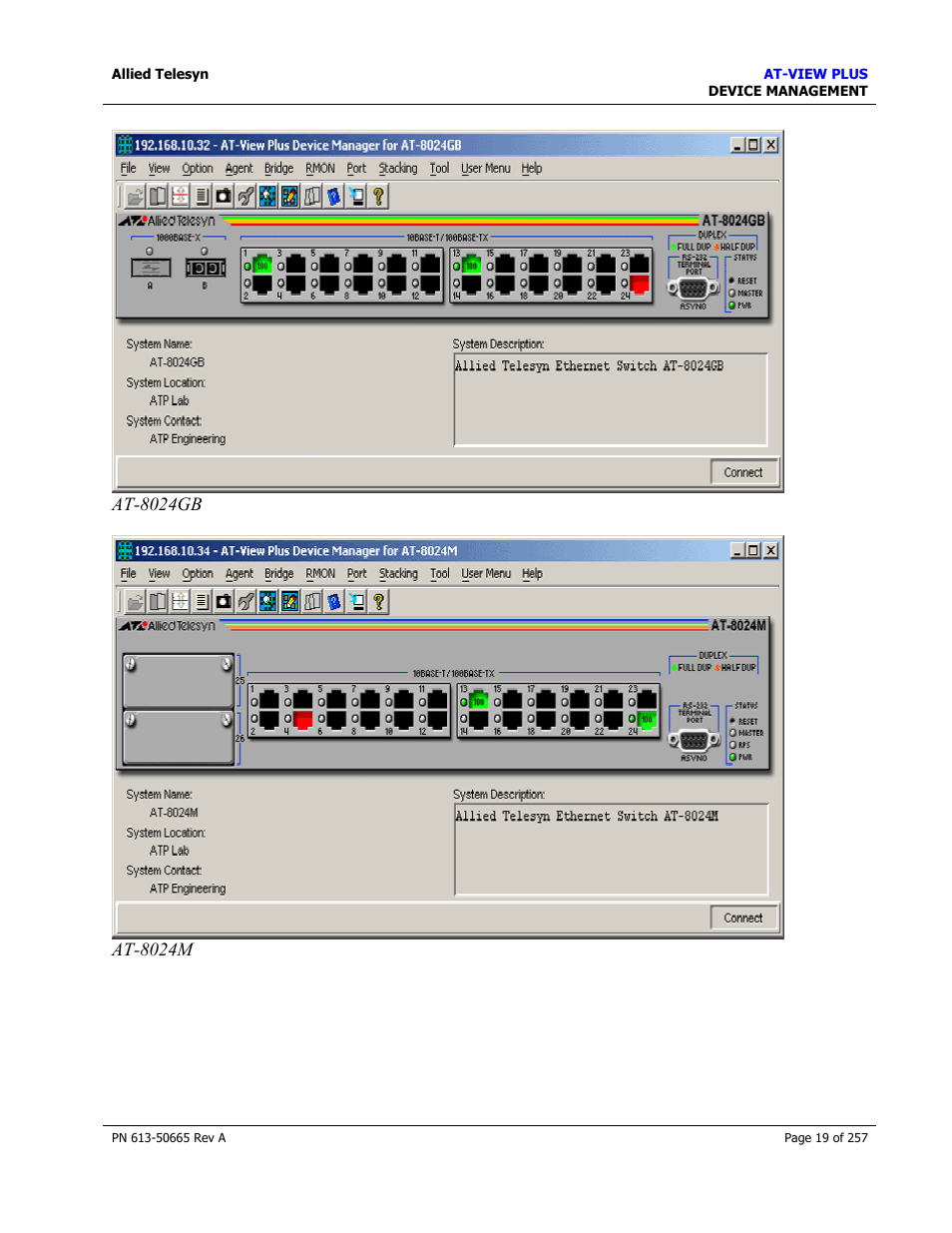Click the pencil grid icon in AT-8024GB toolbar
Viewport: 952px width, 1233px height.
(x=289, y=197)
